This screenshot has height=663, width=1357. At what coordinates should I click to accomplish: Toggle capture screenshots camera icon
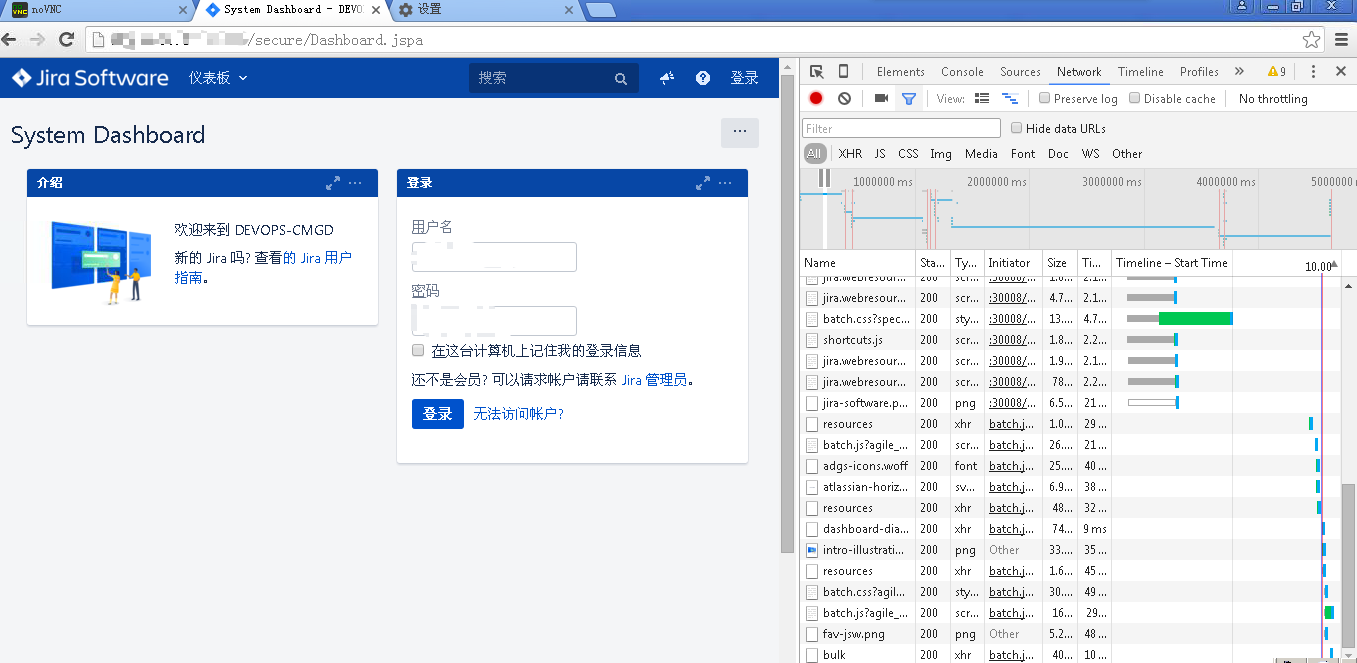click(x=881, y=98)
